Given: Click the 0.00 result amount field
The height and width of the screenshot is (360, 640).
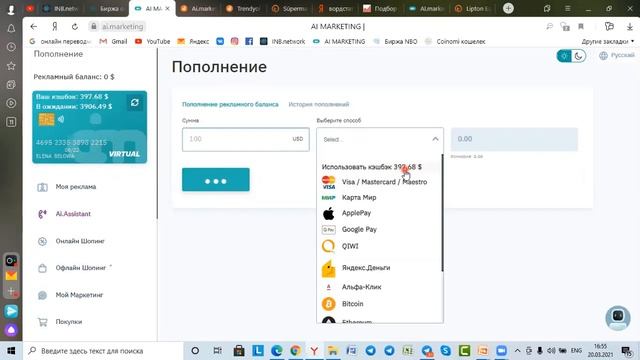Looking at the screenshot, I should click(x=514, y=139).
